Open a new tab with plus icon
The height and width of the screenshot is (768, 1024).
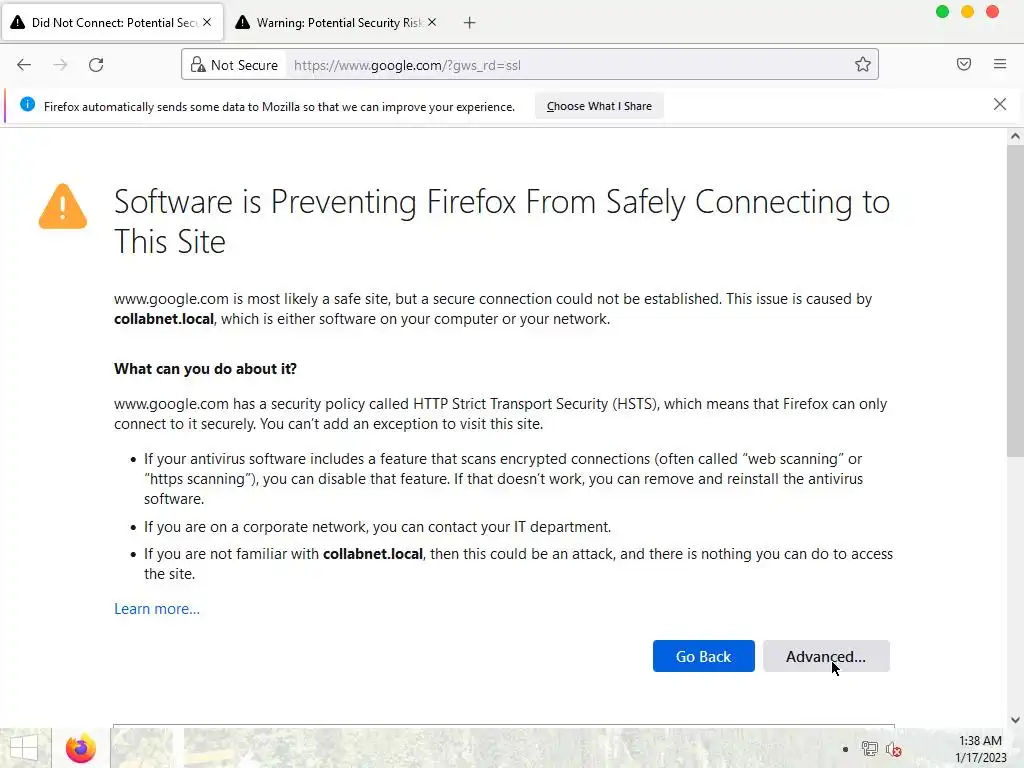pos(470,22)
